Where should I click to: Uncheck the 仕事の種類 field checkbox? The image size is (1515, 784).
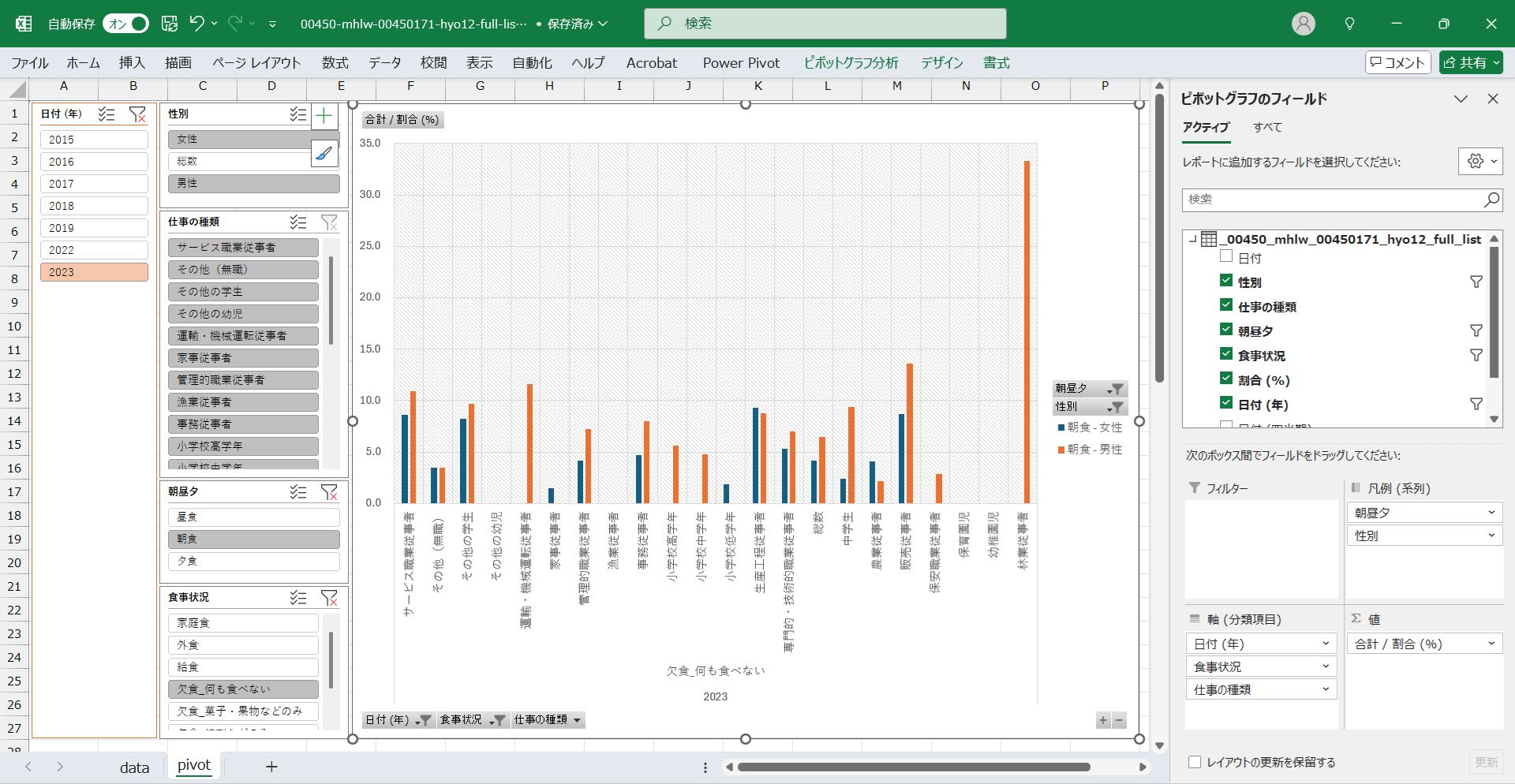click(x=1225, y=305)
